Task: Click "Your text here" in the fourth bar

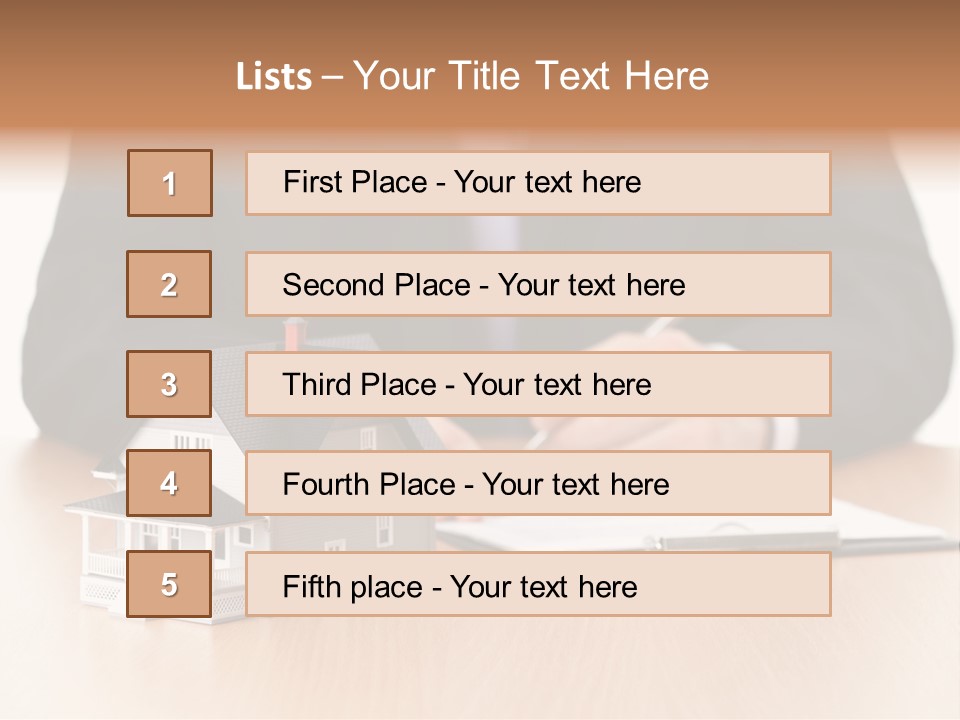Action: click(x=576, y=485)
